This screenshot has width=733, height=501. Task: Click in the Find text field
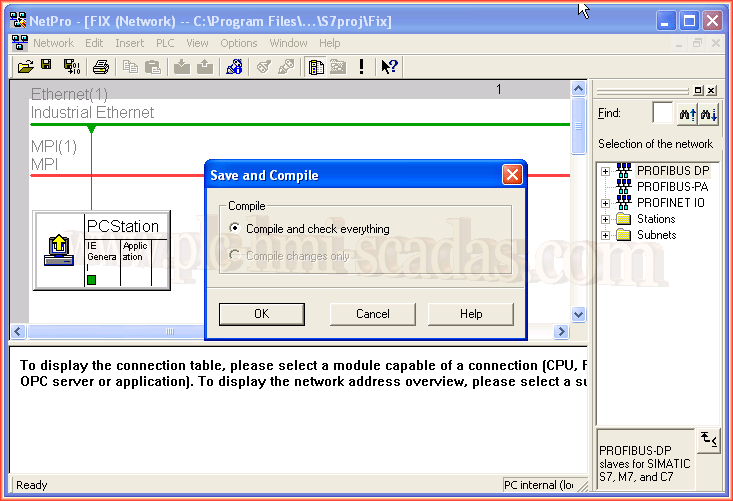coord(662,114)
